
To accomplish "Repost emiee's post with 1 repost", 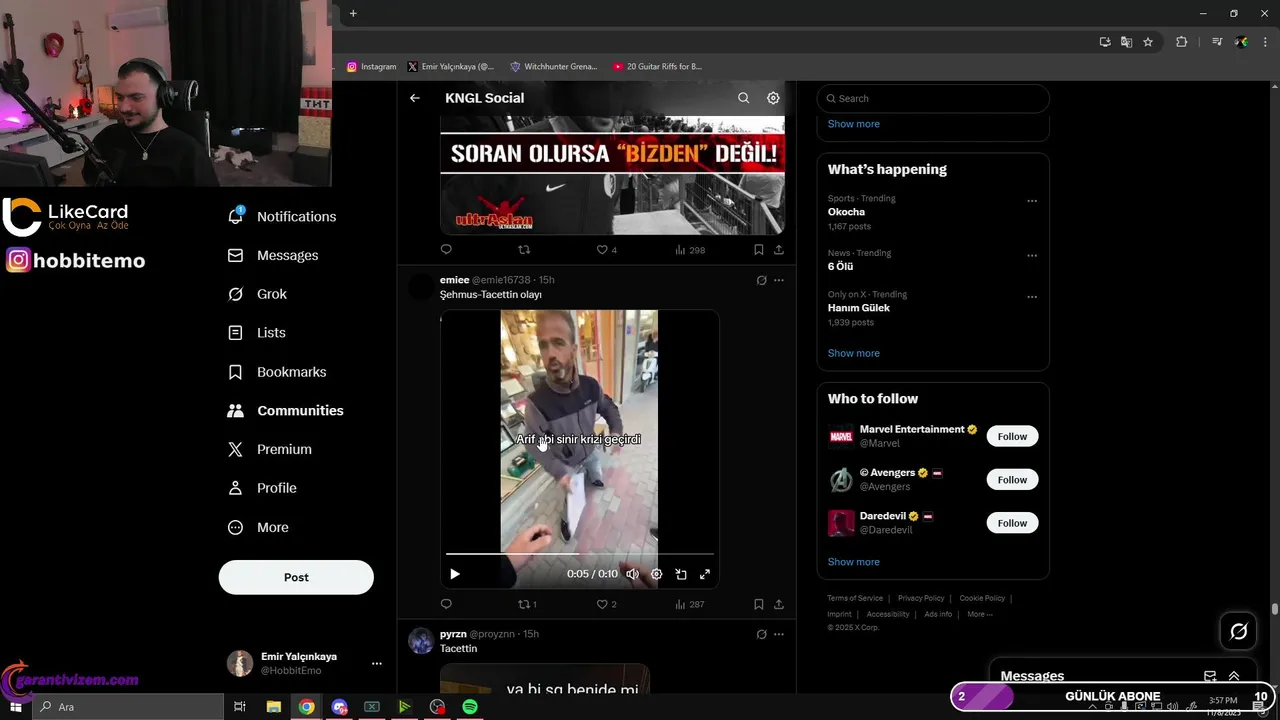I will click(527, 604).
